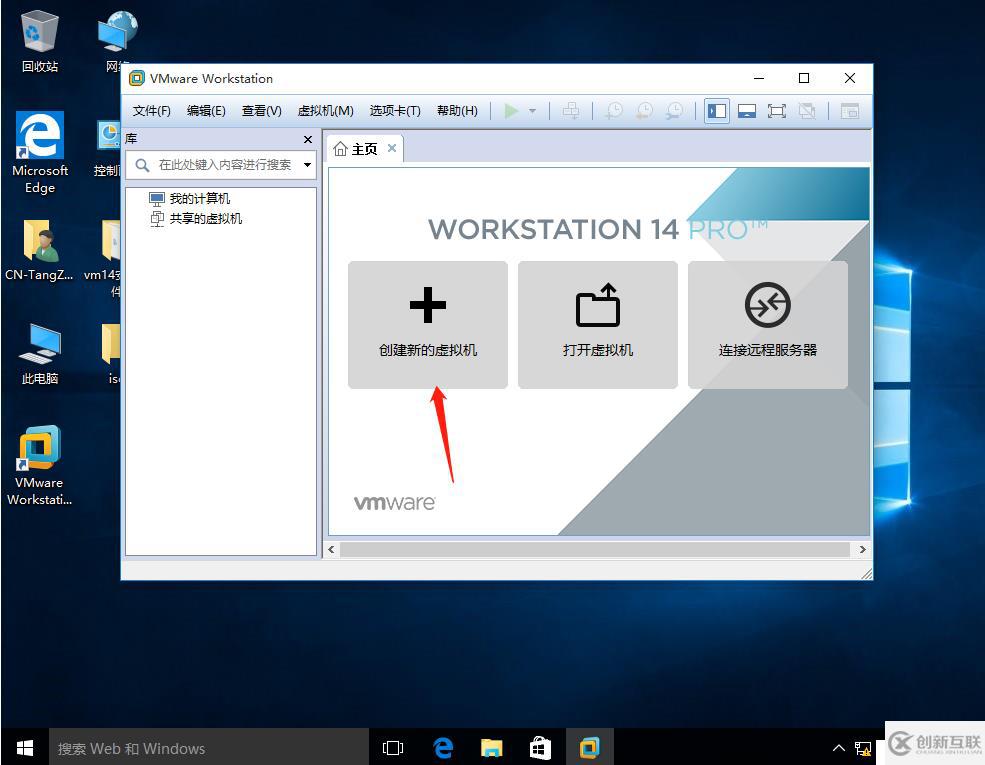Click the connect to remote server tile

(767, 324)
